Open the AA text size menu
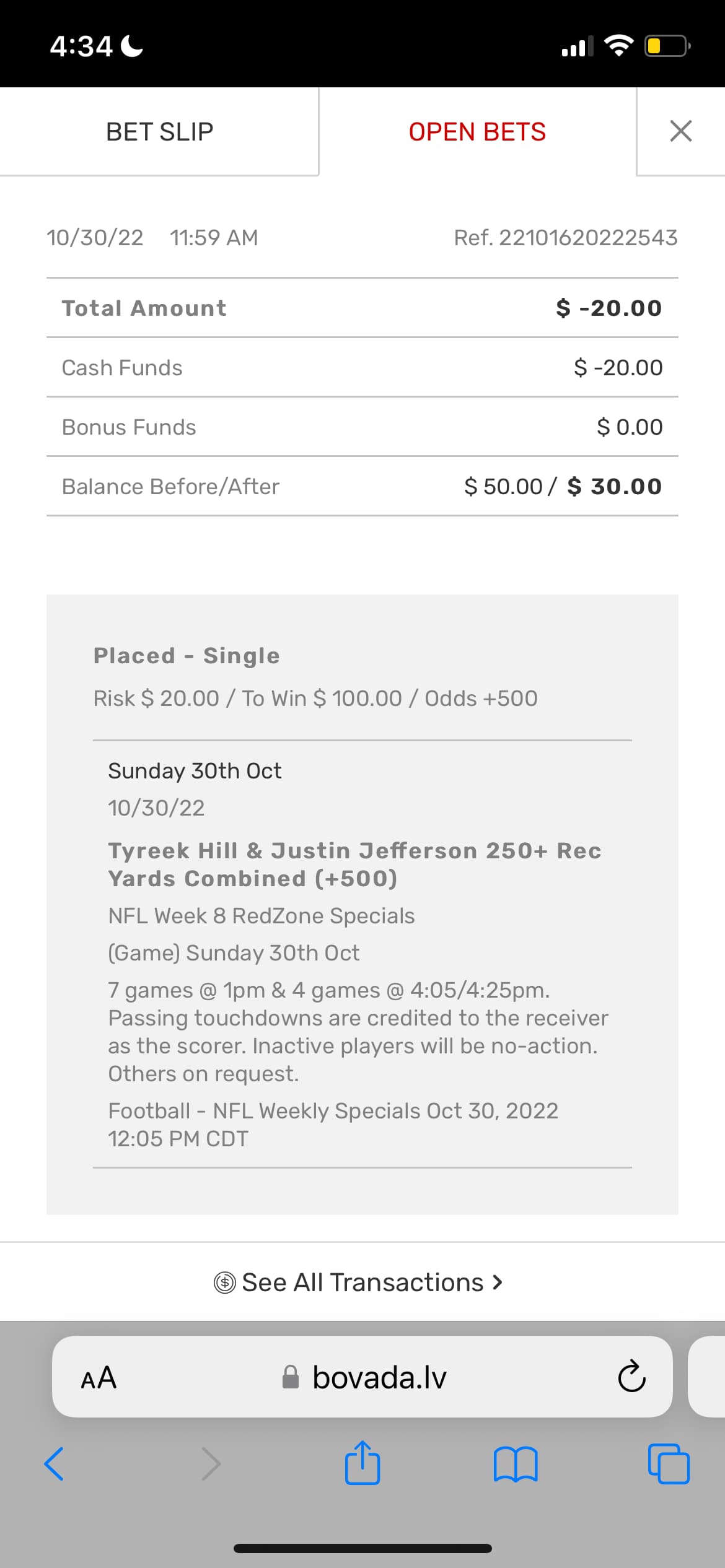 (x=99, y=1377)
